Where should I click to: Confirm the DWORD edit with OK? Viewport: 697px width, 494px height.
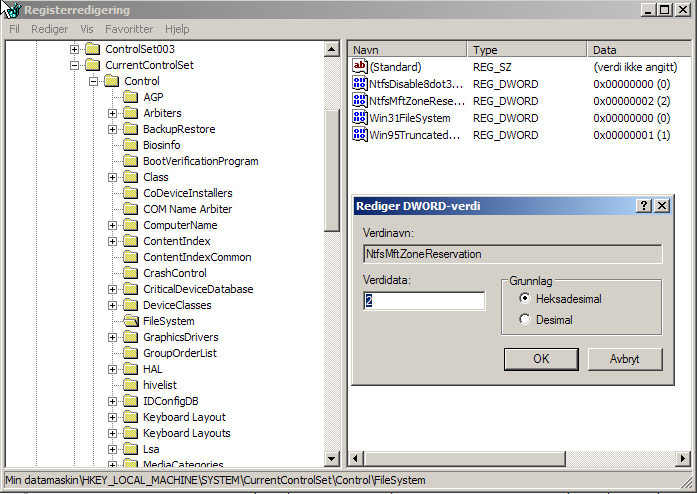pyautogui.click(x=541, y=359)
